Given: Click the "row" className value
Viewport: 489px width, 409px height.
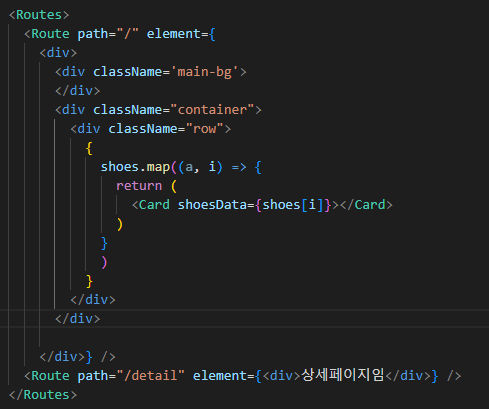Looking at the screenshot, I should click(x=204, y=129).
